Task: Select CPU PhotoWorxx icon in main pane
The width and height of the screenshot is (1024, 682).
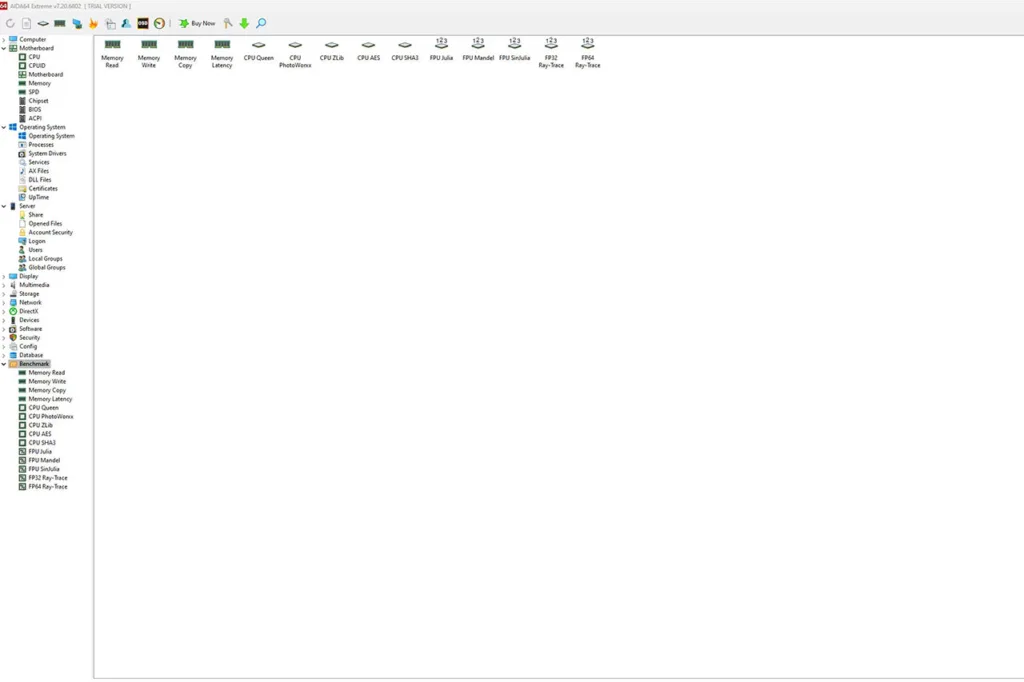Action: [295, 53]
